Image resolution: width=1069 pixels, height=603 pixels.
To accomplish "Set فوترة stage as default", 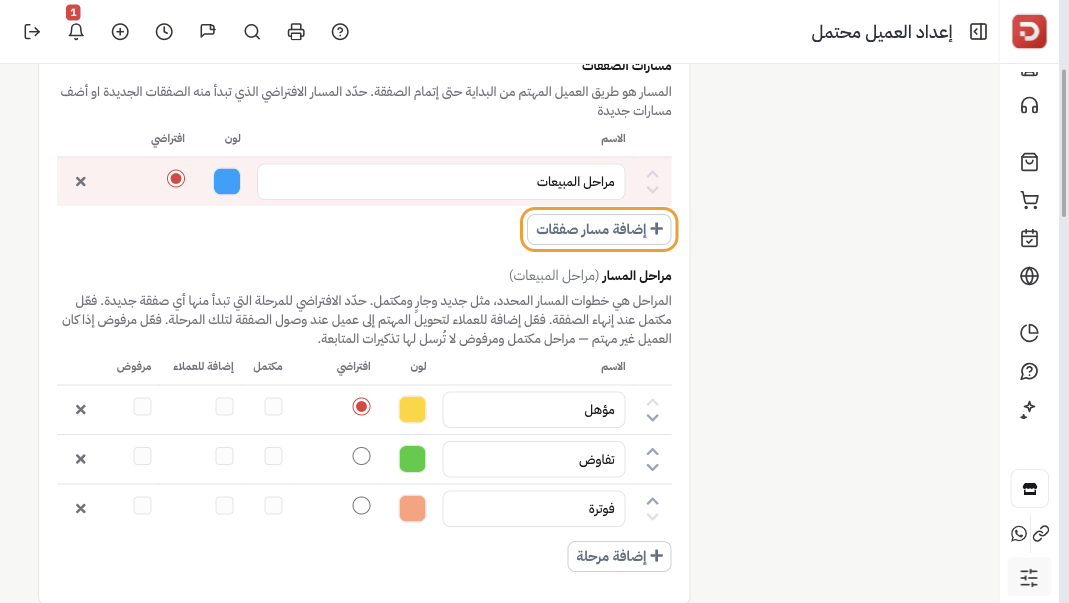I will [x=361, y=505].
